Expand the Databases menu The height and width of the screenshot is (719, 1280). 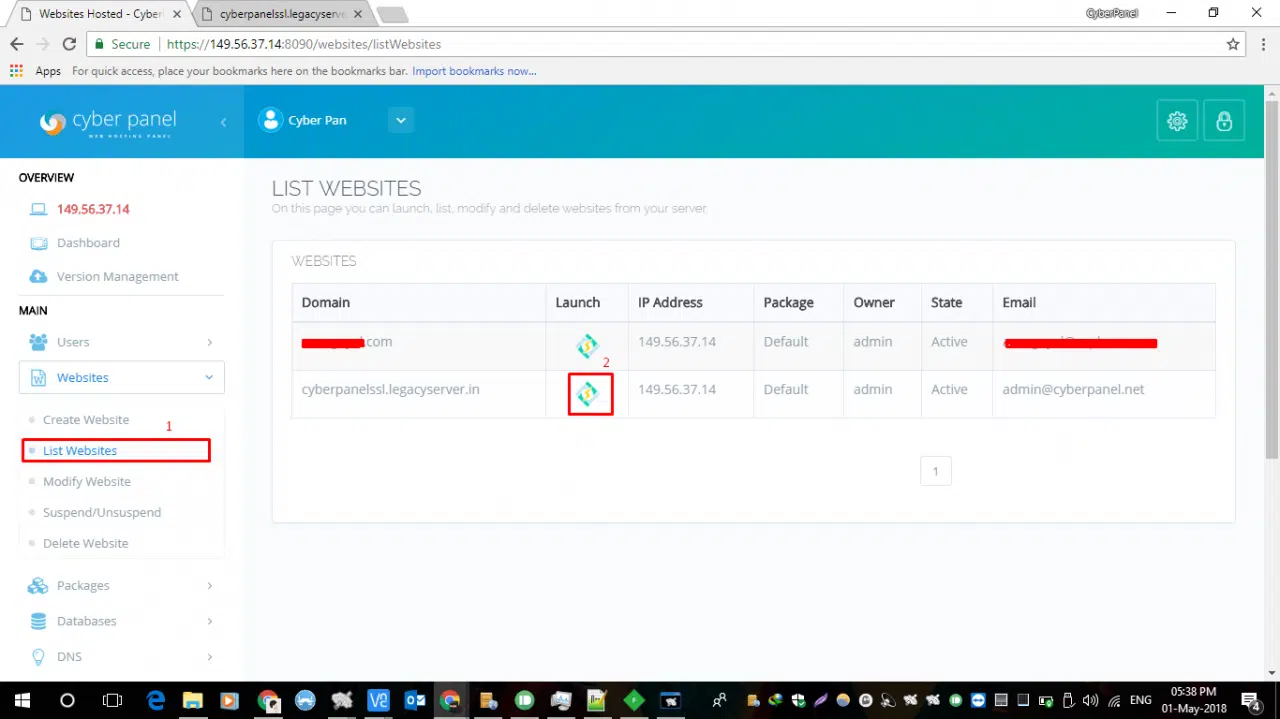[122, 621]
